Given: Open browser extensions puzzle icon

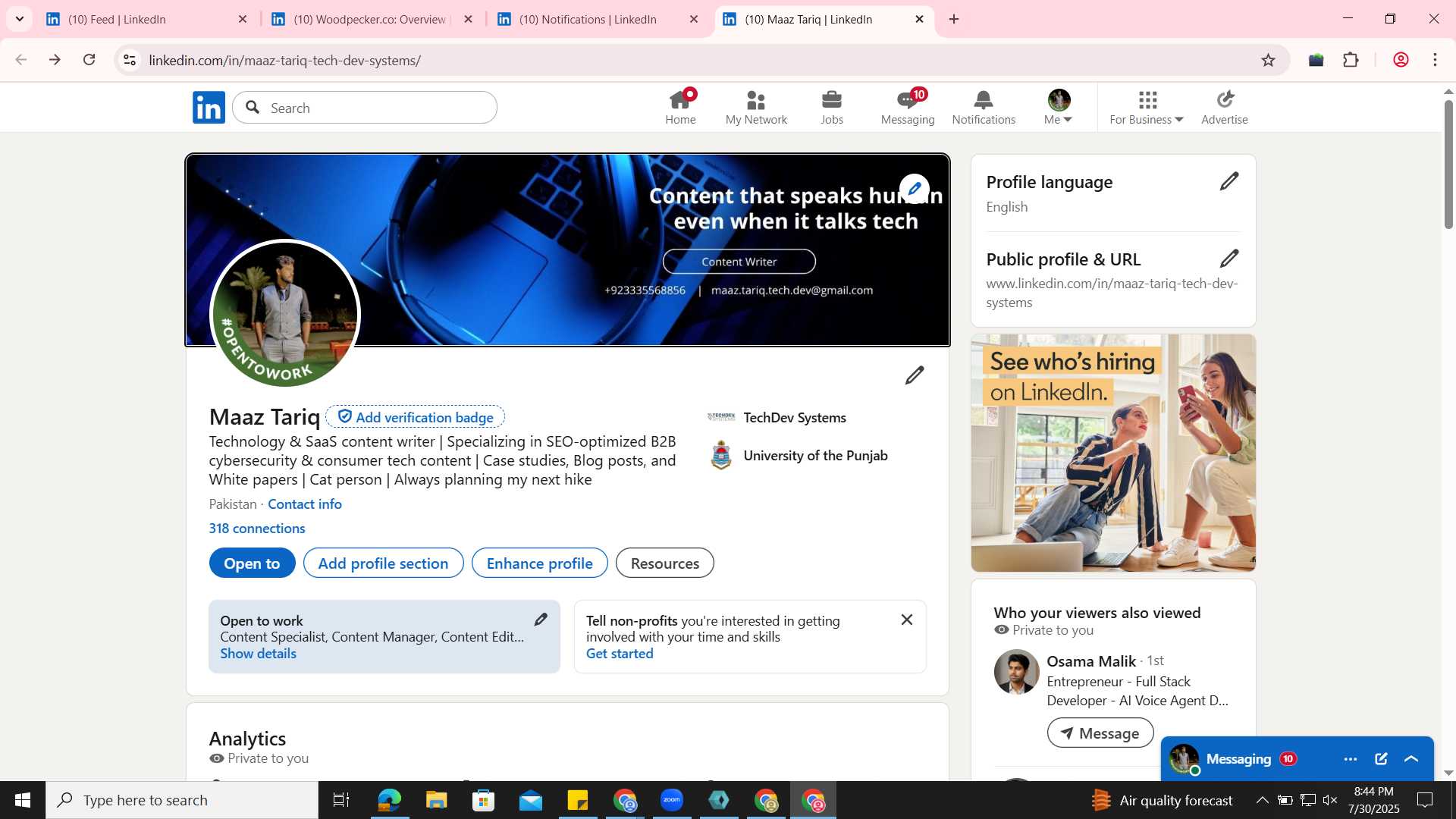Looking at the screenshot, I should tap(1351, 60).
